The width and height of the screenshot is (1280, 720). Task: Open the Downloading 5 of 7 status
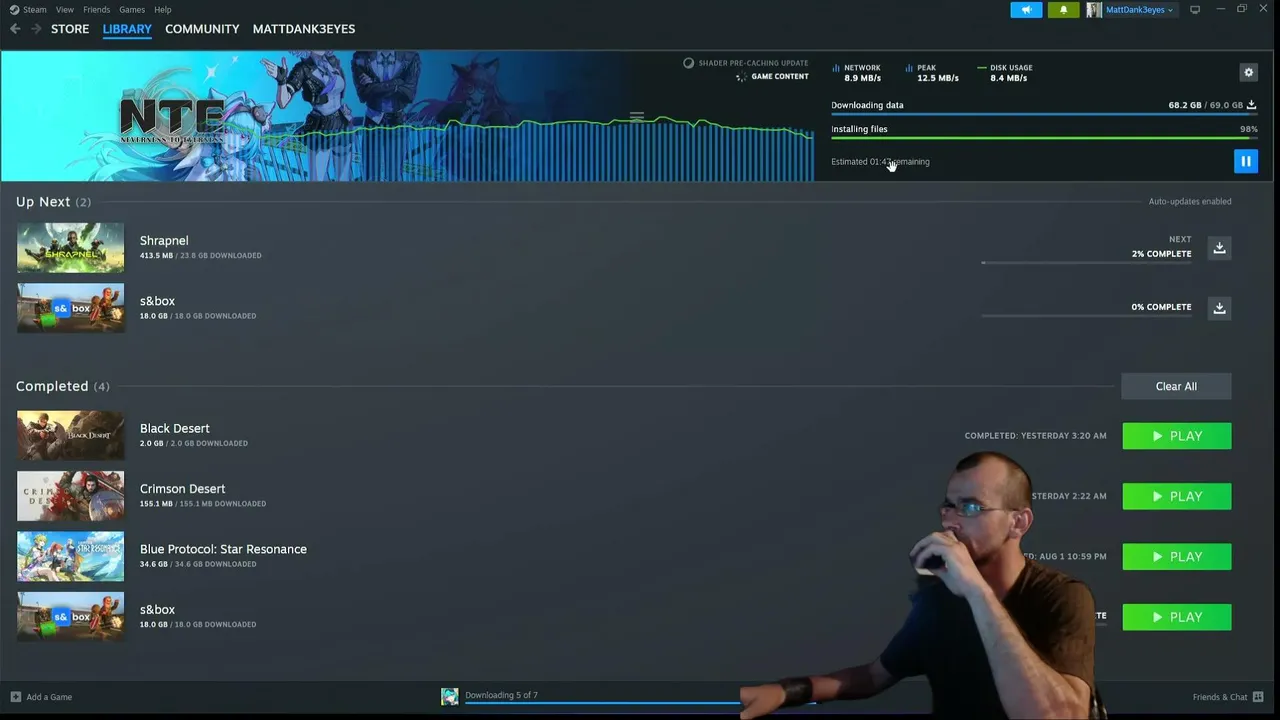pyautogui.click(x=501, y=695)
